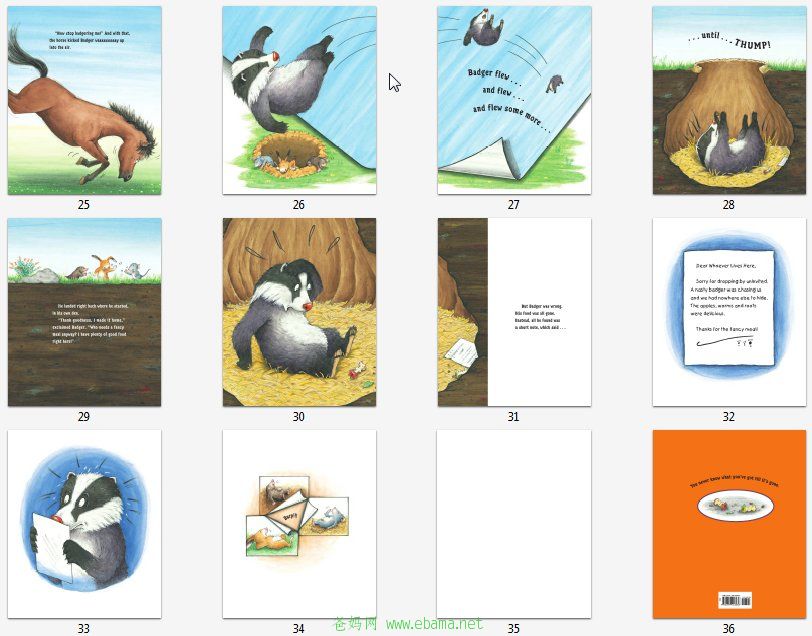The width and height of the screenshot is (812, 636).
Task: Select page 33 thumbnail of badger reading
Action: [x=84, y=524]
